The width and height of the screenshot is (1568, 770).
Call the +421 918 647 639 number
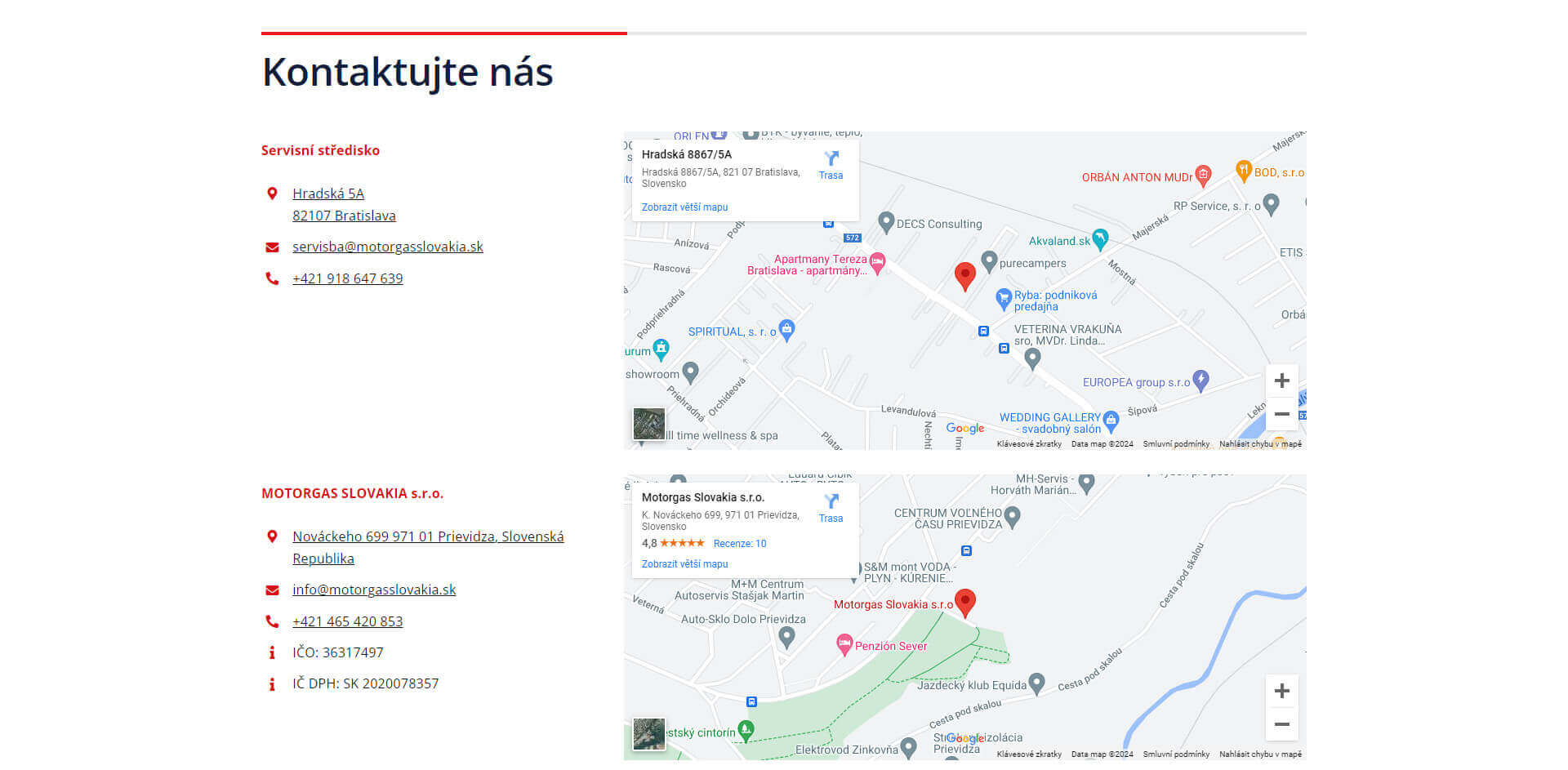click(348, 278)
